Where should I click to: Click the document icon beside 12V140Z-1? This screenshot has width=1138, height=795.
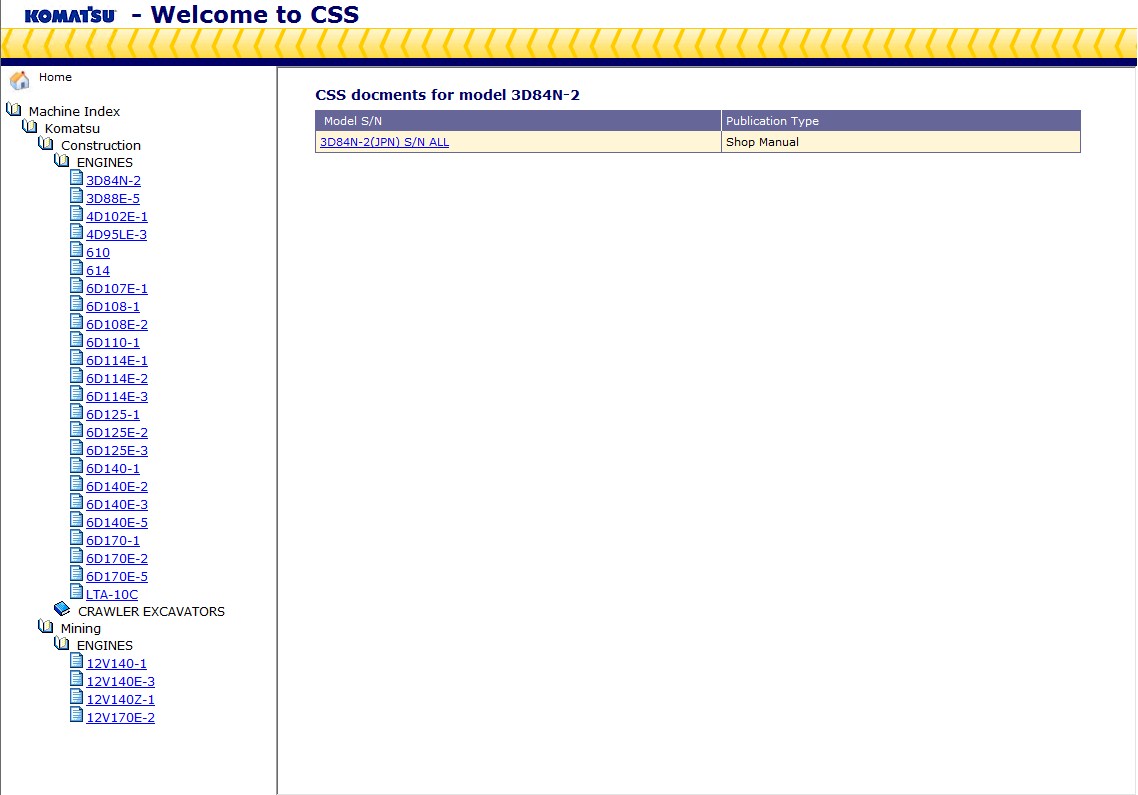point(76,696)
